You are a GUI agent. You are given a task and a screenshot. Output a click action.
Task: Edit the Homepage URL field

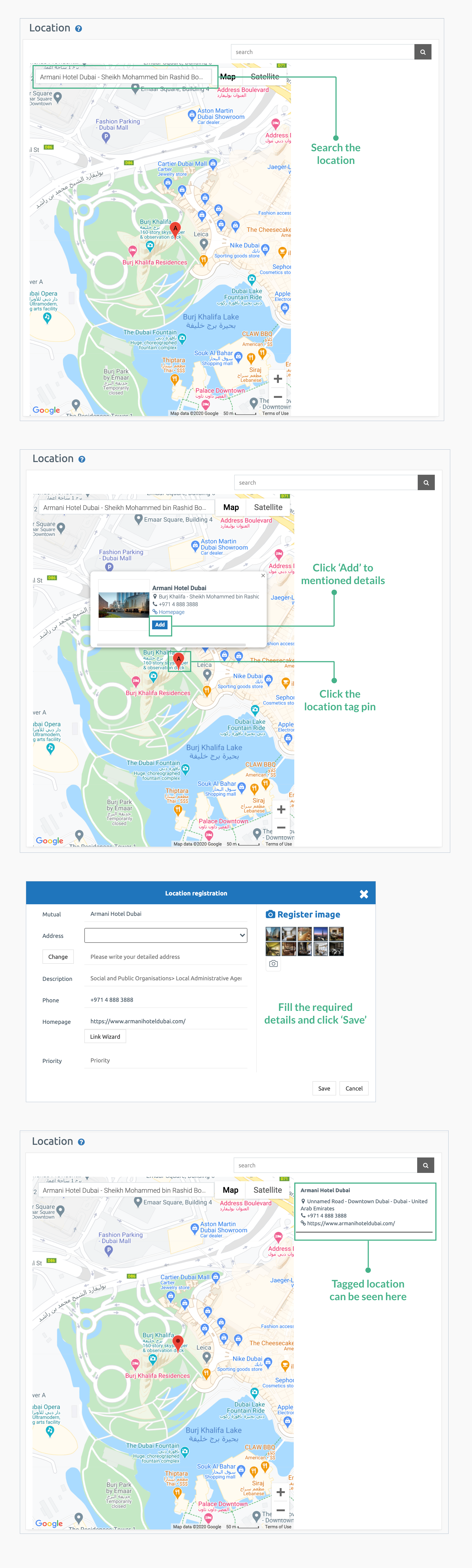pos(166,1021)
